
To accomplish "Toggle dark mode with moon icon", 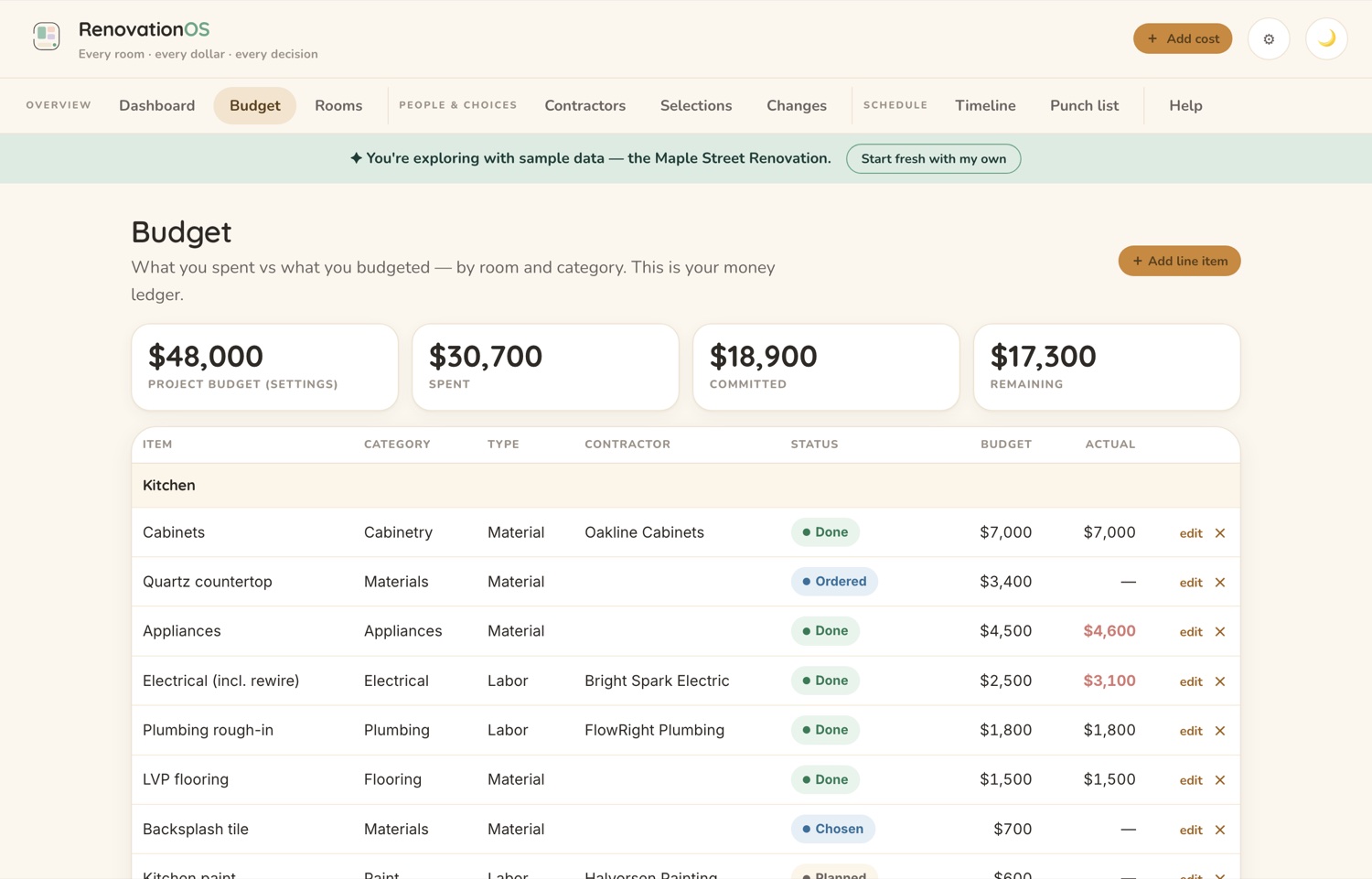I will point(1326,38).
